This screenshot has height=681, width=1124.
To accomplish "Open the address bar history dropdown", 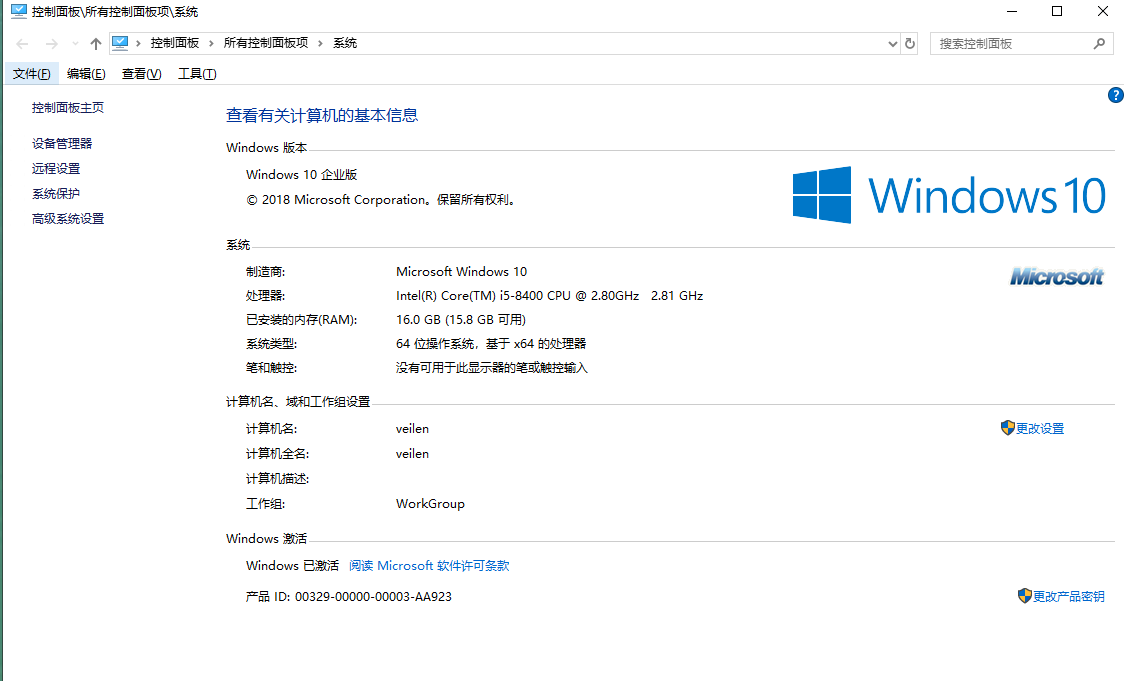I will coord(892,44).
